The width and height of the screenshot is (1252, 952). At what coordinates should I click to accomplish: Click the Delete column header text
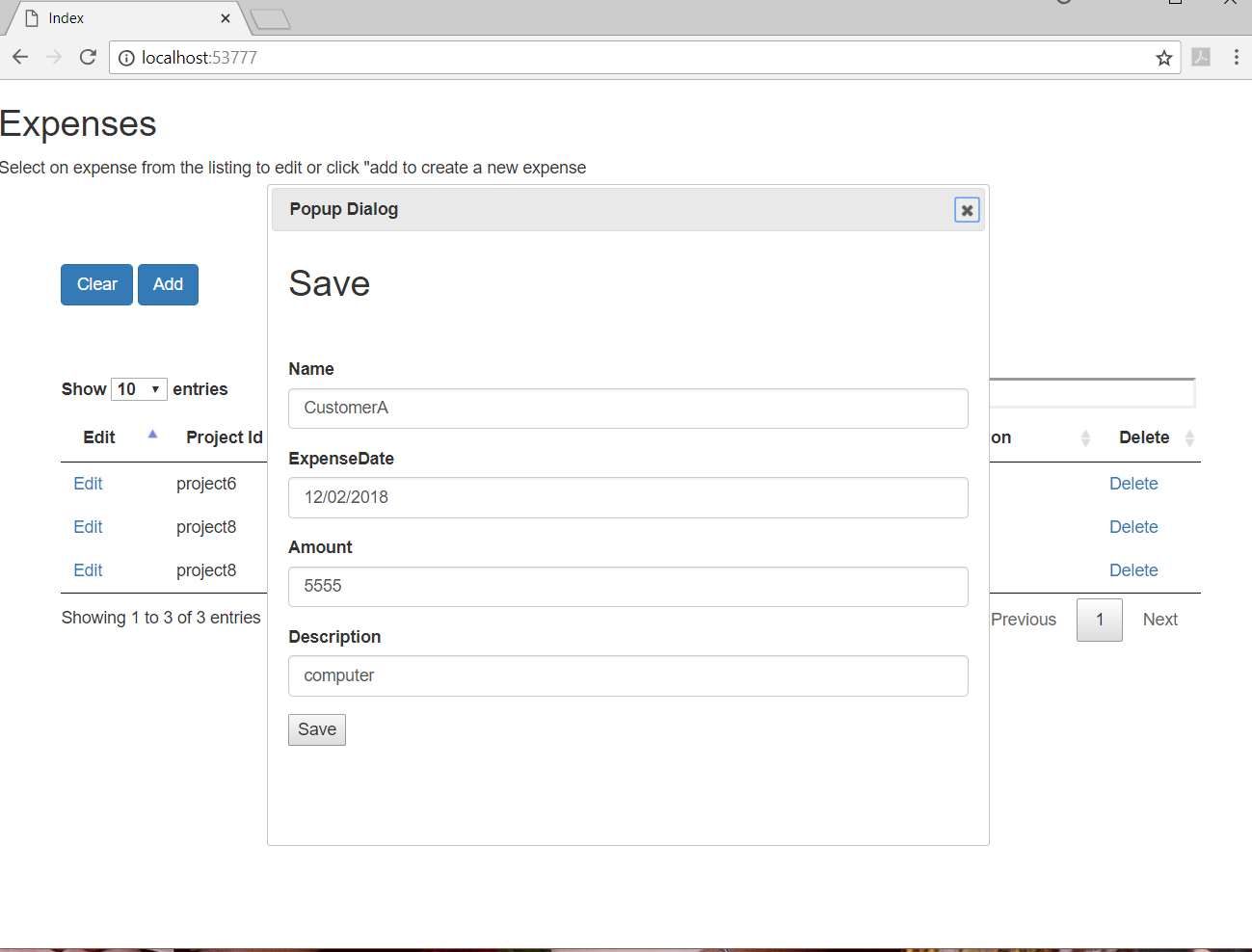coord(1144,437)
